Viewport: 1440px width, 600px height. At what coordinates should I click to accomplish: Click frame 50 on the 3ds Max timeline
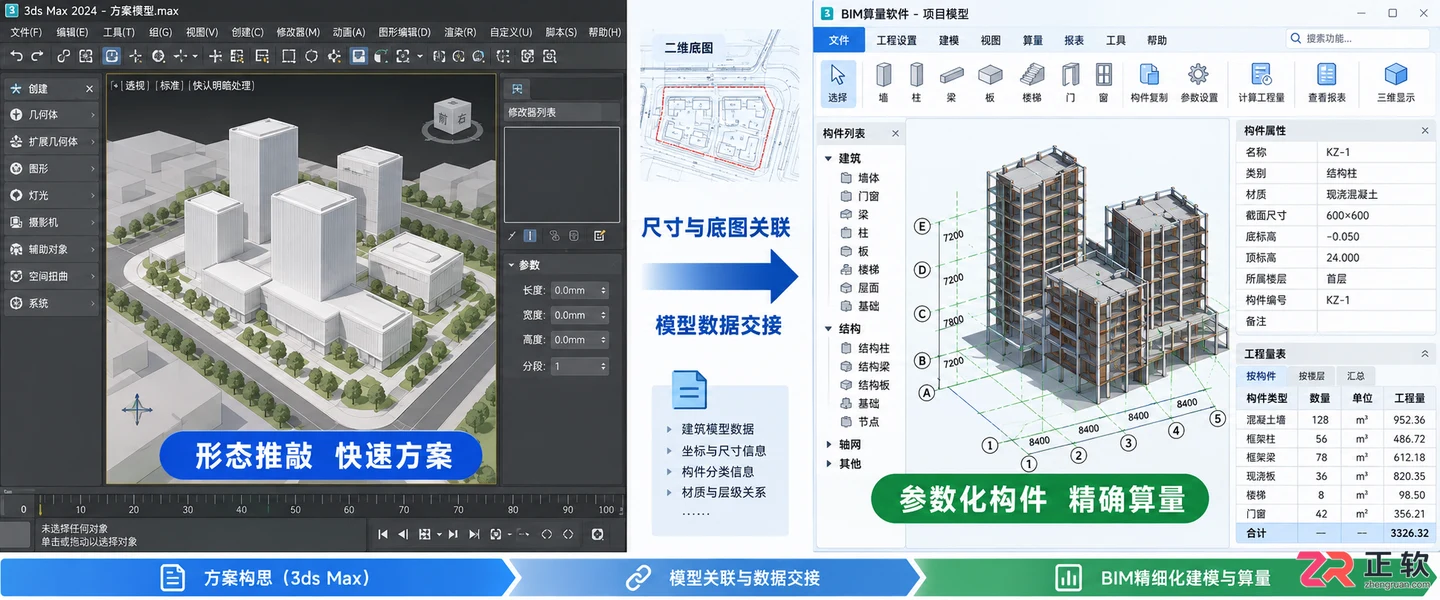(x=295, y=509)
